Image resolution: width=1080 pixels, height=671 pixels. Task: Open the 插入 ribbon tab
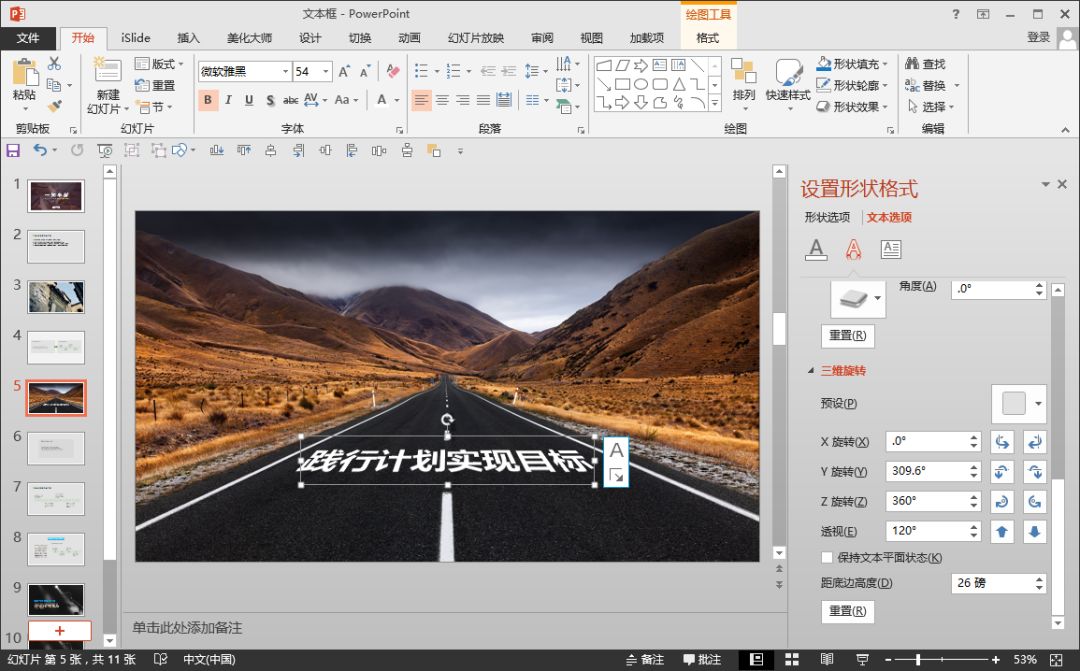click(188, 38)
